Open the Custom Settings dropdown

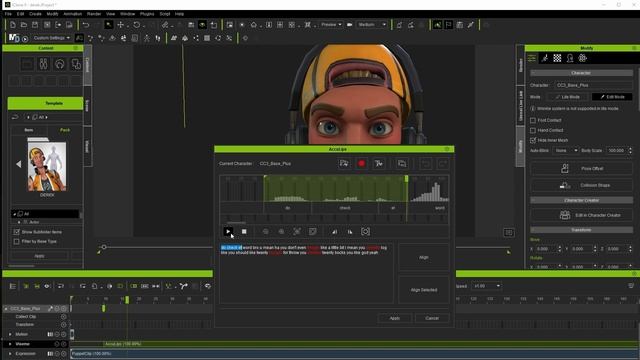51,38
